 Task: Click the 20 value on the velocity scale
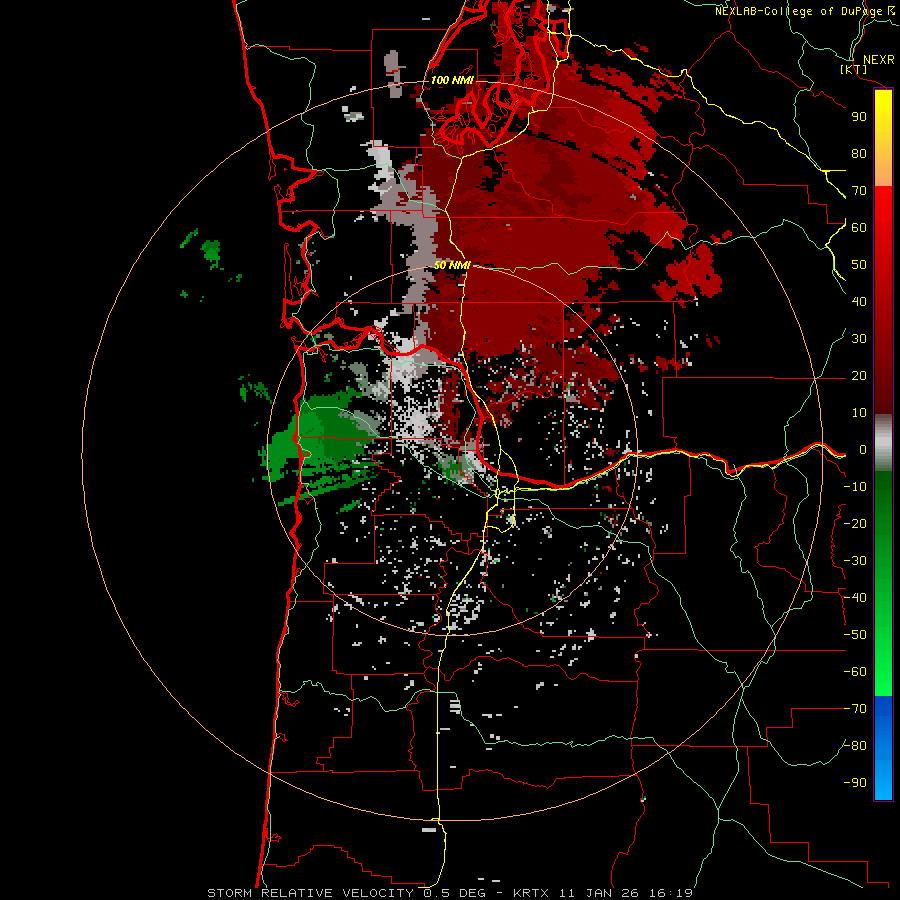[x=859, y=375]
